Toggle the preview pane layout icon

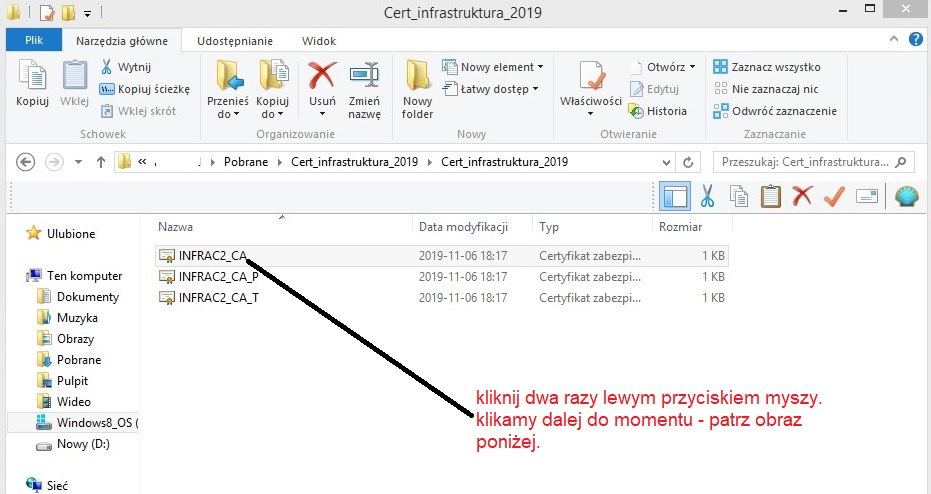pyautogui.click(x=675, y=196)
